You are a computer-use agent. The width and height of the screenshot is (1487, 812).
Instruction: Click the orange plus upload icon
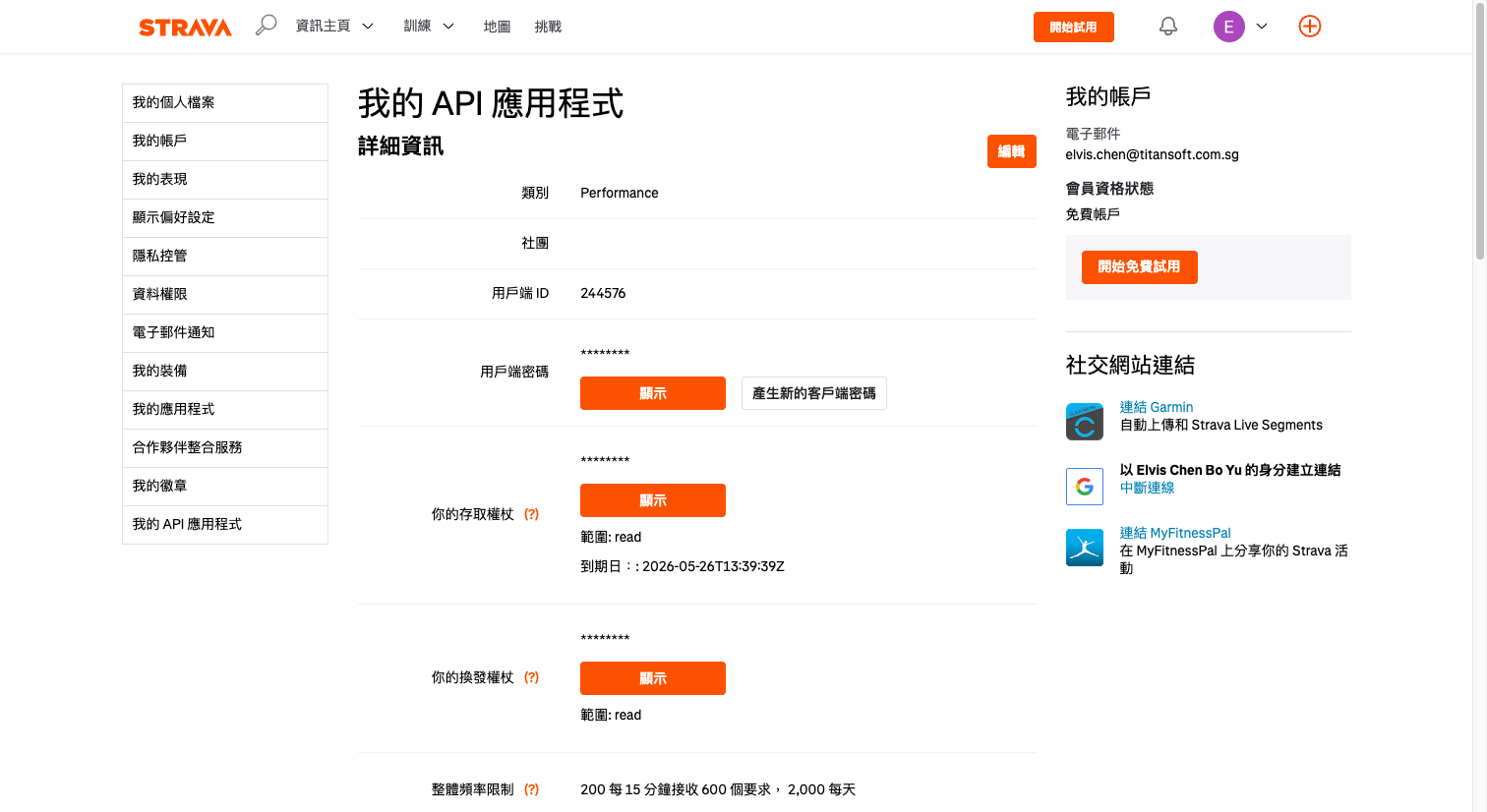coord(1310,27)
